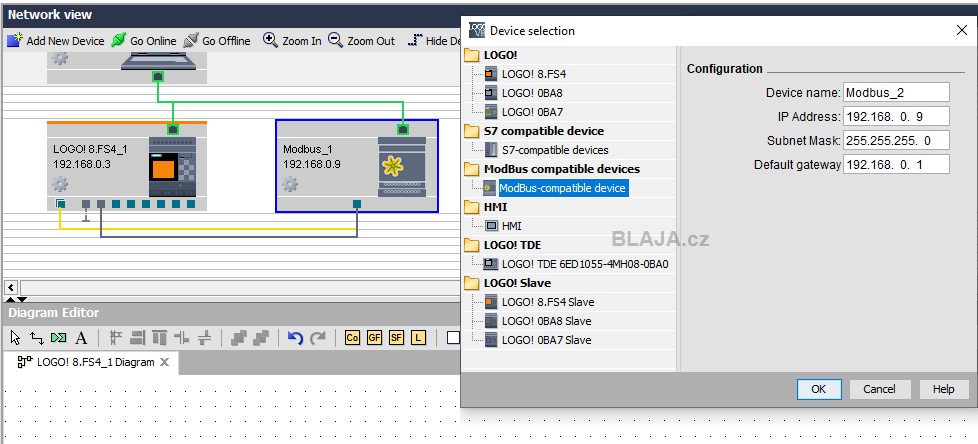
Task: Select ModBus-compatible device tree entry
Action: 563,188
